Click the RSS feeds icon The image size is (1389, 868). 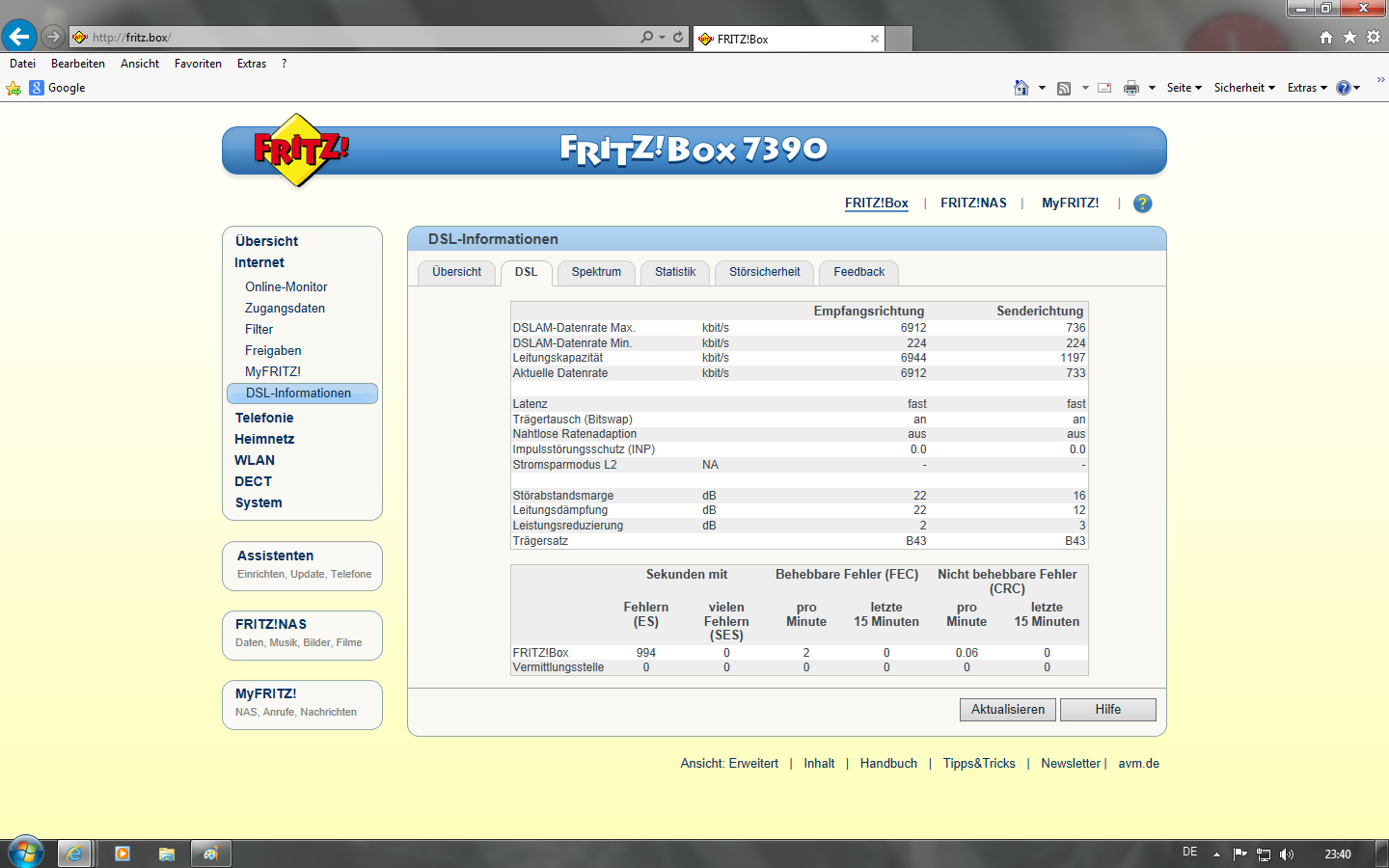pyautogui.click(x=1064, y=88)
